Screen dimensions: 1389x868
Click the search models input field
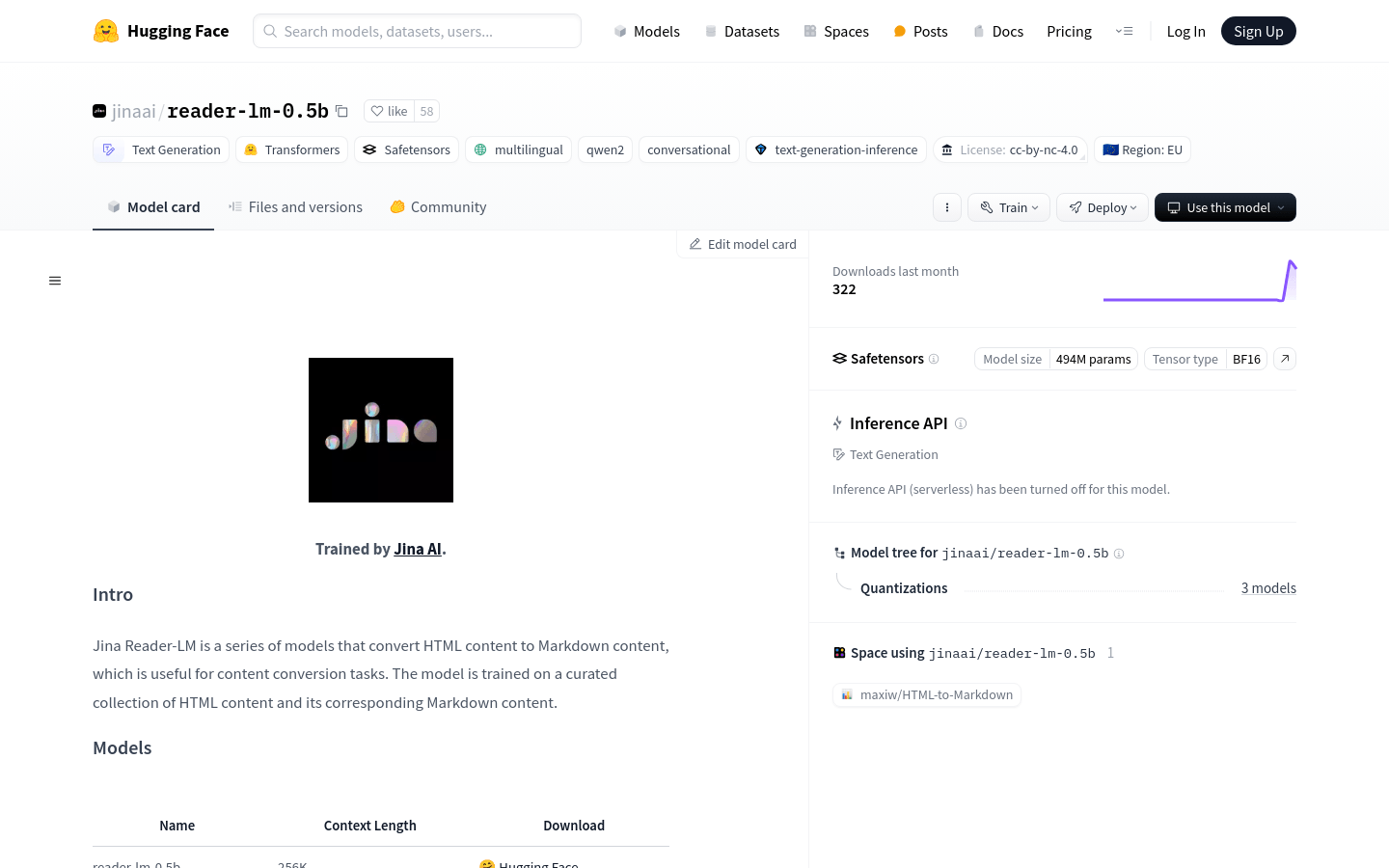point(417,31)
